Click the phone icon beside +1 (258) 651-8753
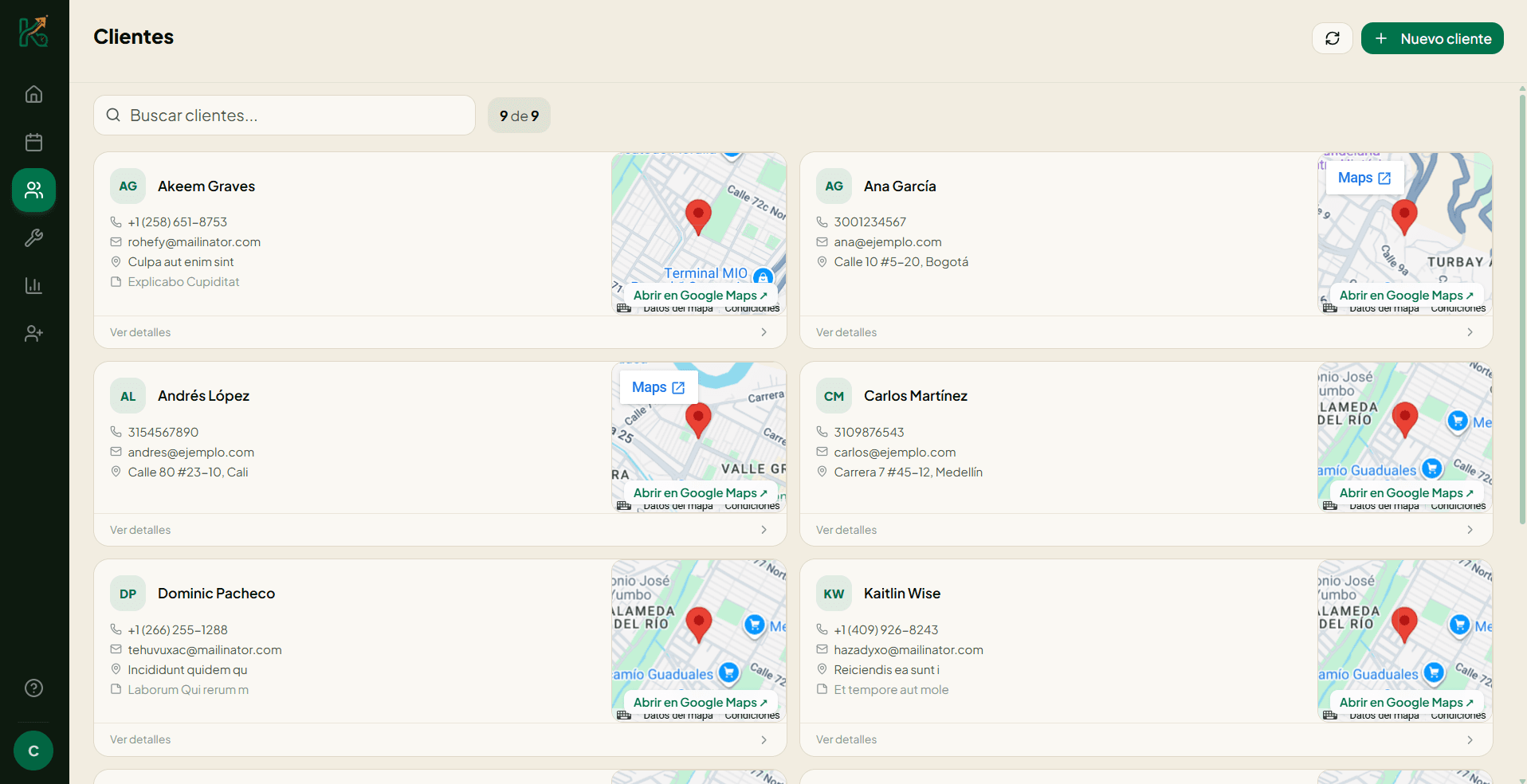Screen dimensions: 1527x784 [116, 222]
